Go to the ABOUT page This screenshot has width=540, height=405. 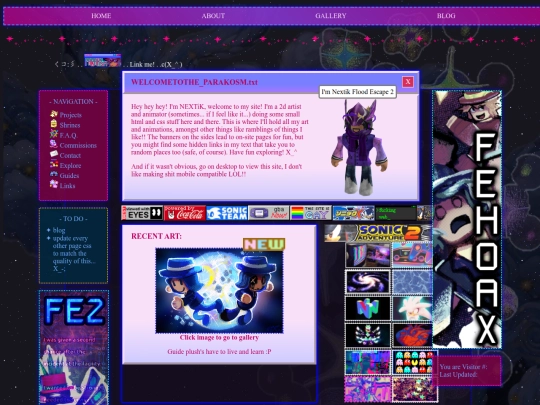click(213, 16)
